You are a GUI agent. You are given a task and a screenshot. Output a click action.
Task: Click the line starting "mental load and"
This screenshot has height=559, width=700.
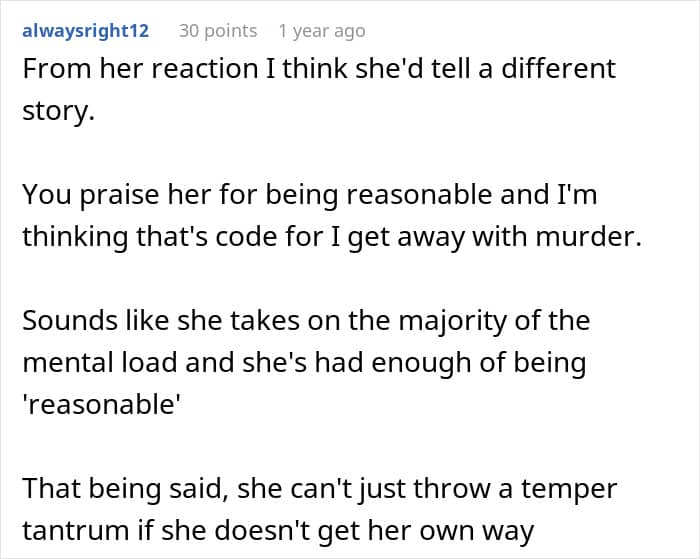[x=303, y=362]
